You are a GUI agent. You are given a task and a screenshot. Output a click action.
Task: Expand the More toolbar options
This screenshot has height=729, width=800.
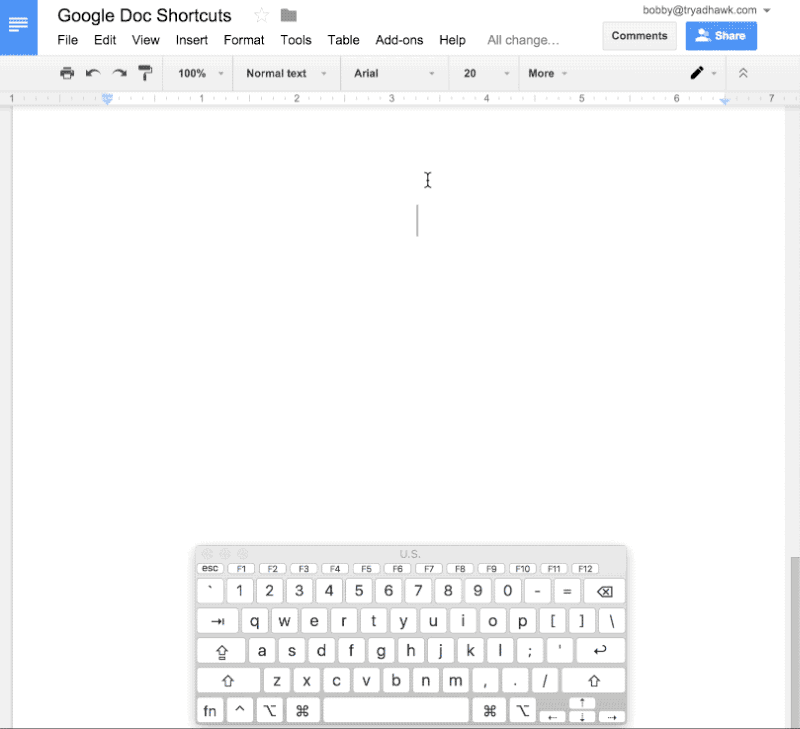coord(547,73)
